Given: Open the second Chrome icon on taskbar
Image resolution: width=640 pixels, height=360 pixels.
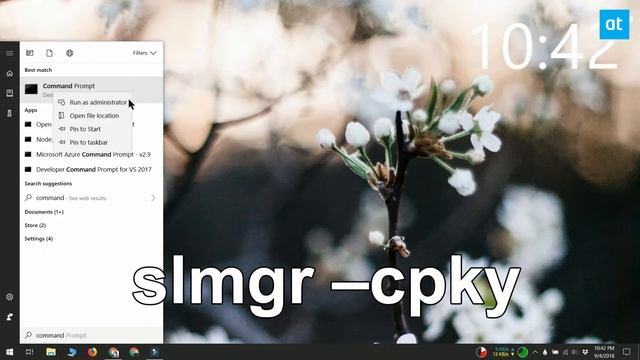Looking at the screenshot, I should click(134, 352).
